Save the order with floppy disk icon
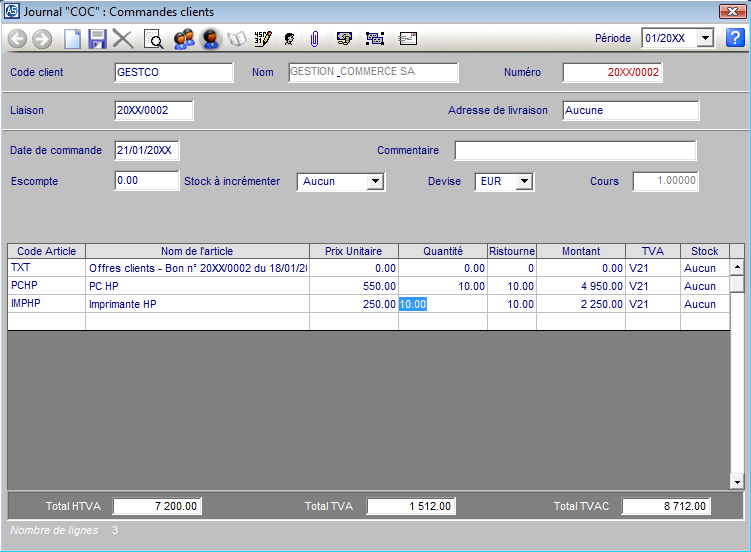Screen dimensions: 751x552 click(97, 39)
